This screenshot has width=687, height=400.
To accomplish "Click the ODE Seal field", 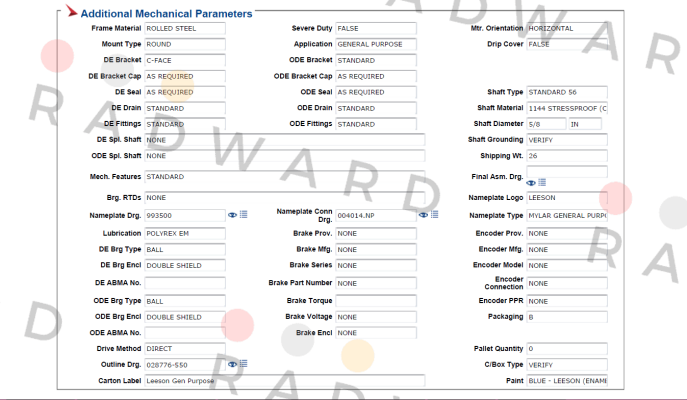I will click(x=376, y=92).
